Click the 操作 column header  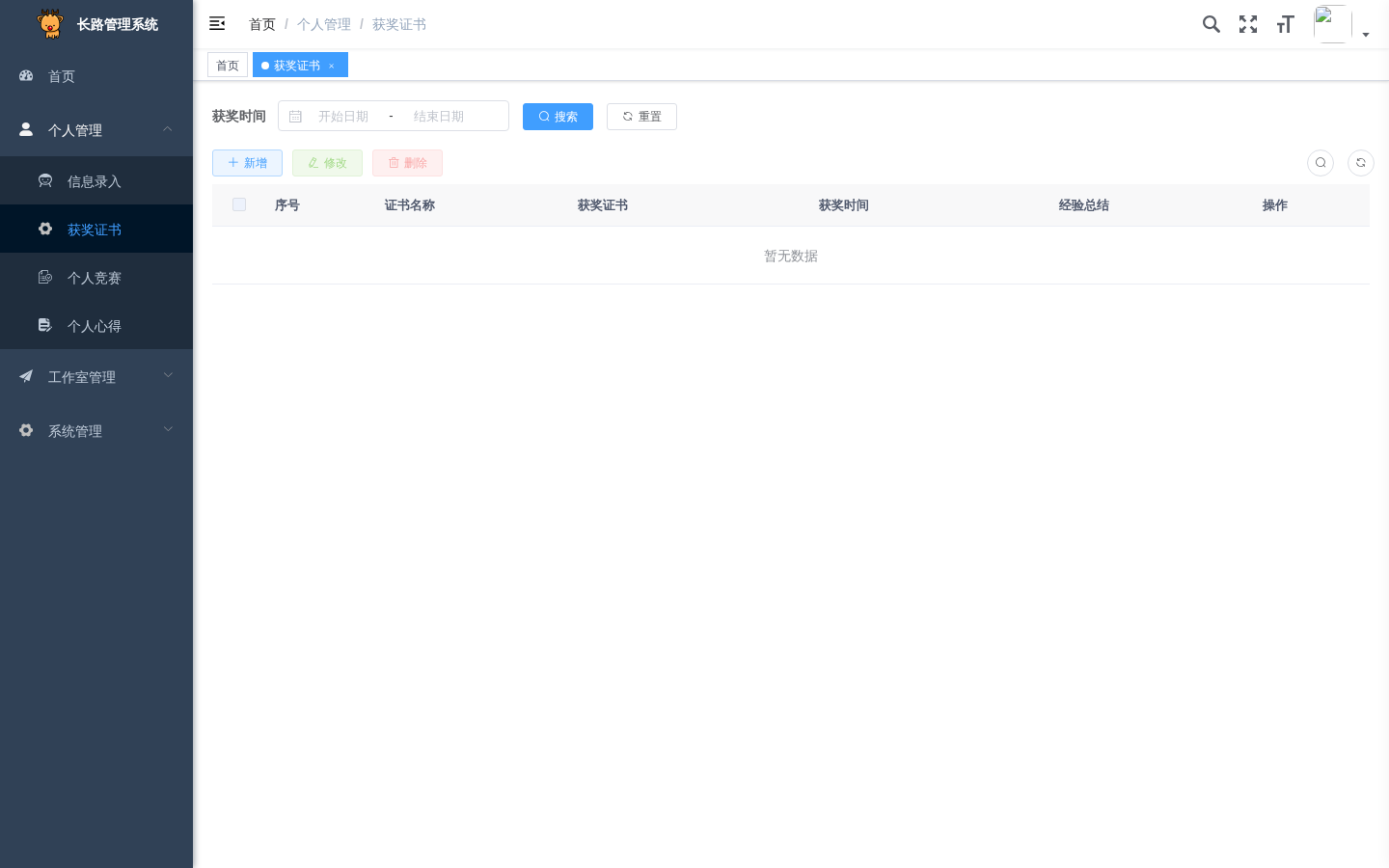(1275, 205)
